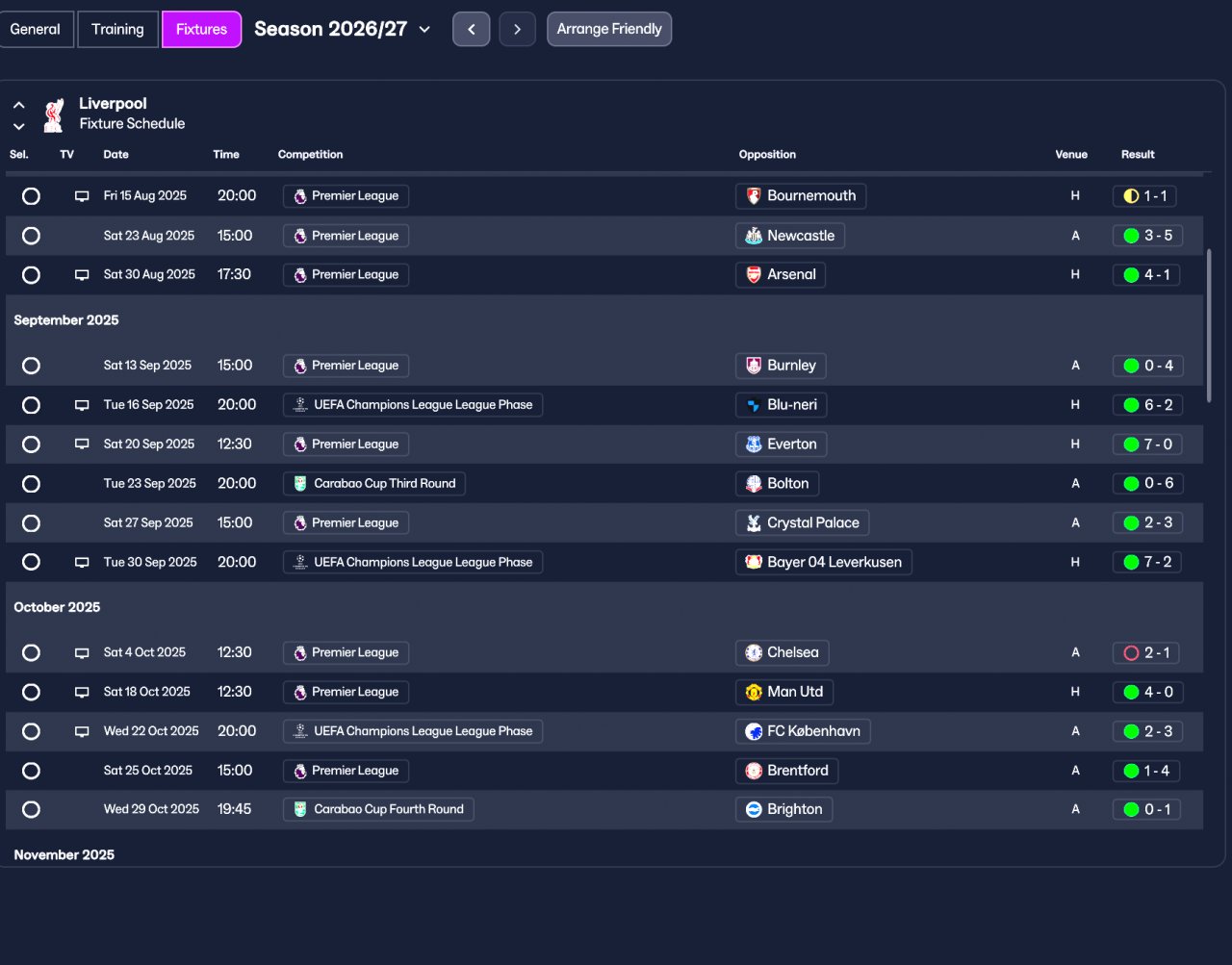Go to the next season arrow

517,29
